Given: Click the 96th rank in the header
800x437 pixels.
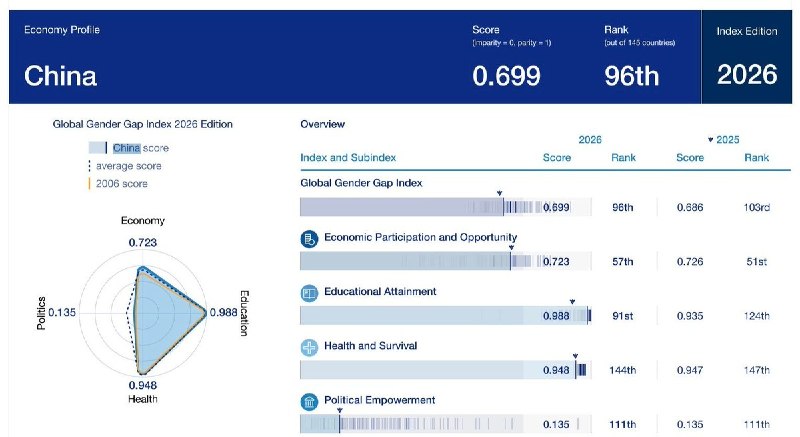Looking at the screenshot, I should pos(632,76).
